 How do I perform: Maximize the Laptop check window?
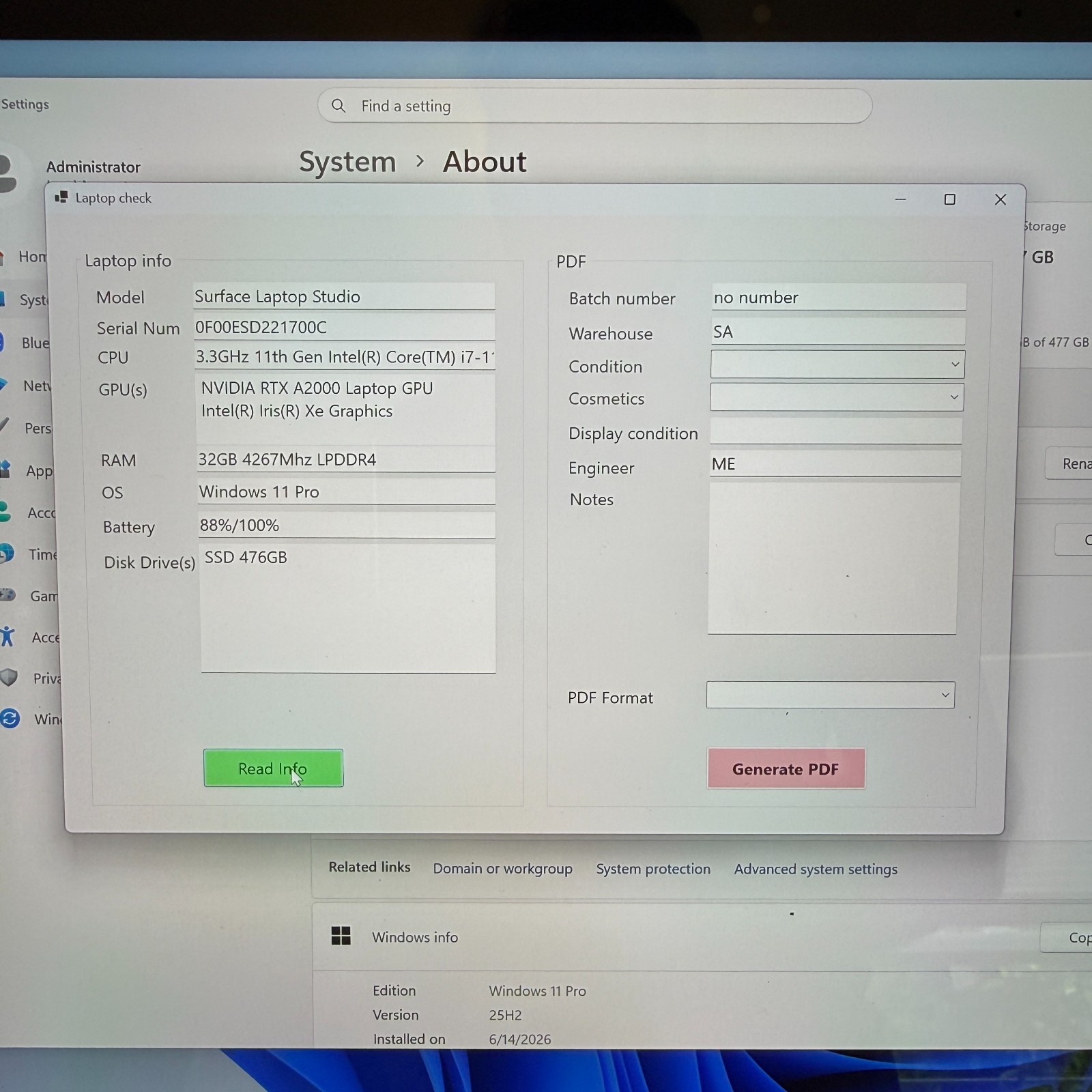tap(949, 199)
